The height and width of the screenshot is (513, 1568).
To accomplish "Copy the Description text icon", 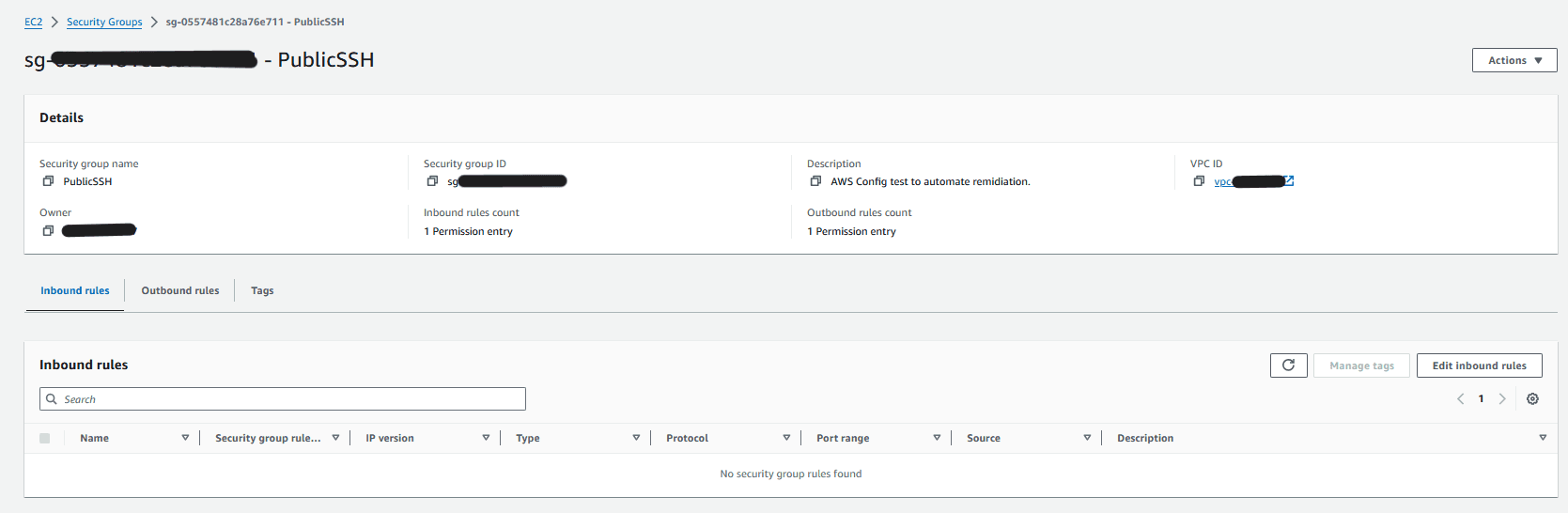I will click(x=815, y=181).
